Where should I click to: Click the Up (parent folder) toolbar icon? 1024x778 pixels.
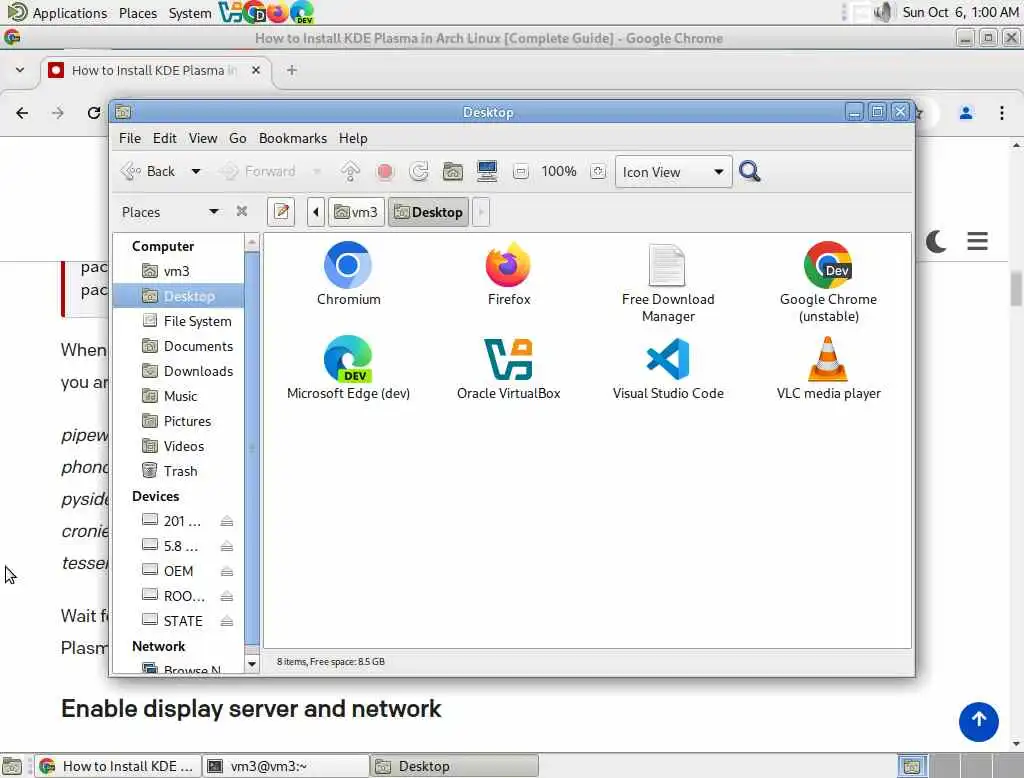pyautogui.click(x=350, y=172)
